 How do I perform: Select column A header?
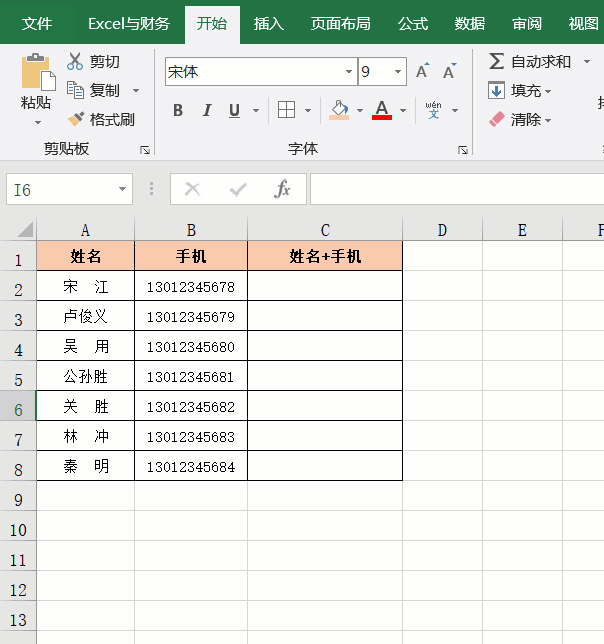[85, 230]
